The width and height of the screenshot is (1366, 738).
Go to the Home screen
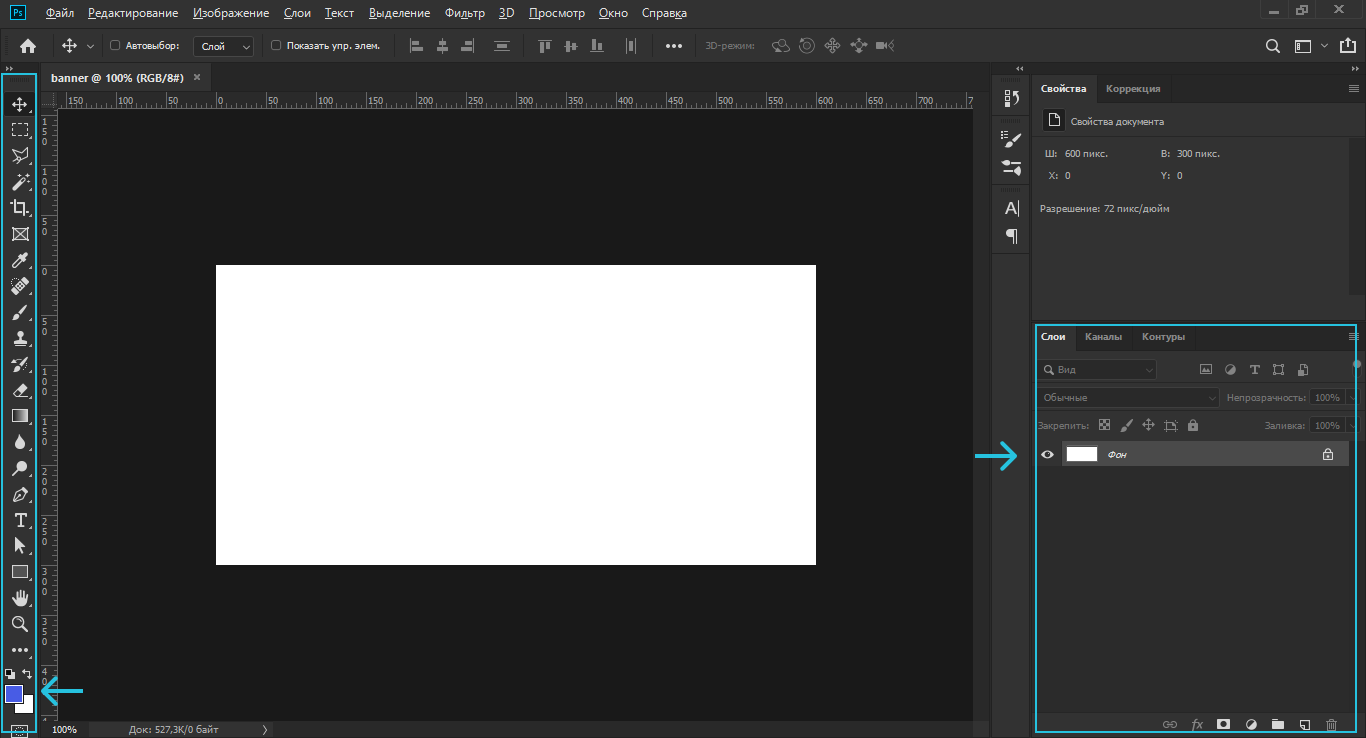[28, 46]
